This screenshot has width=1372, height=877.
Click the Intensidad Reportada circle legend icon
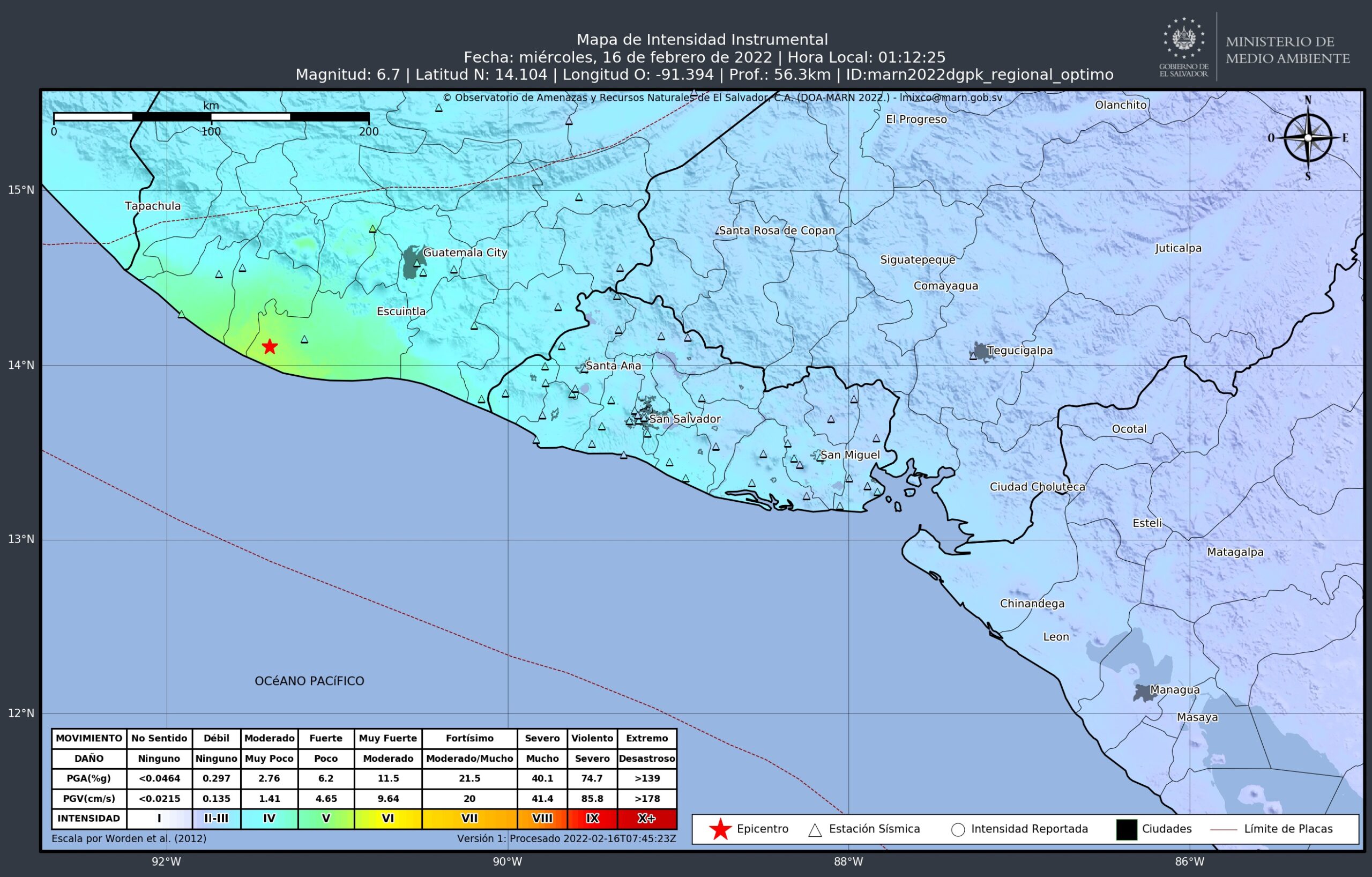pyautogui.click(x=958, y=830)
